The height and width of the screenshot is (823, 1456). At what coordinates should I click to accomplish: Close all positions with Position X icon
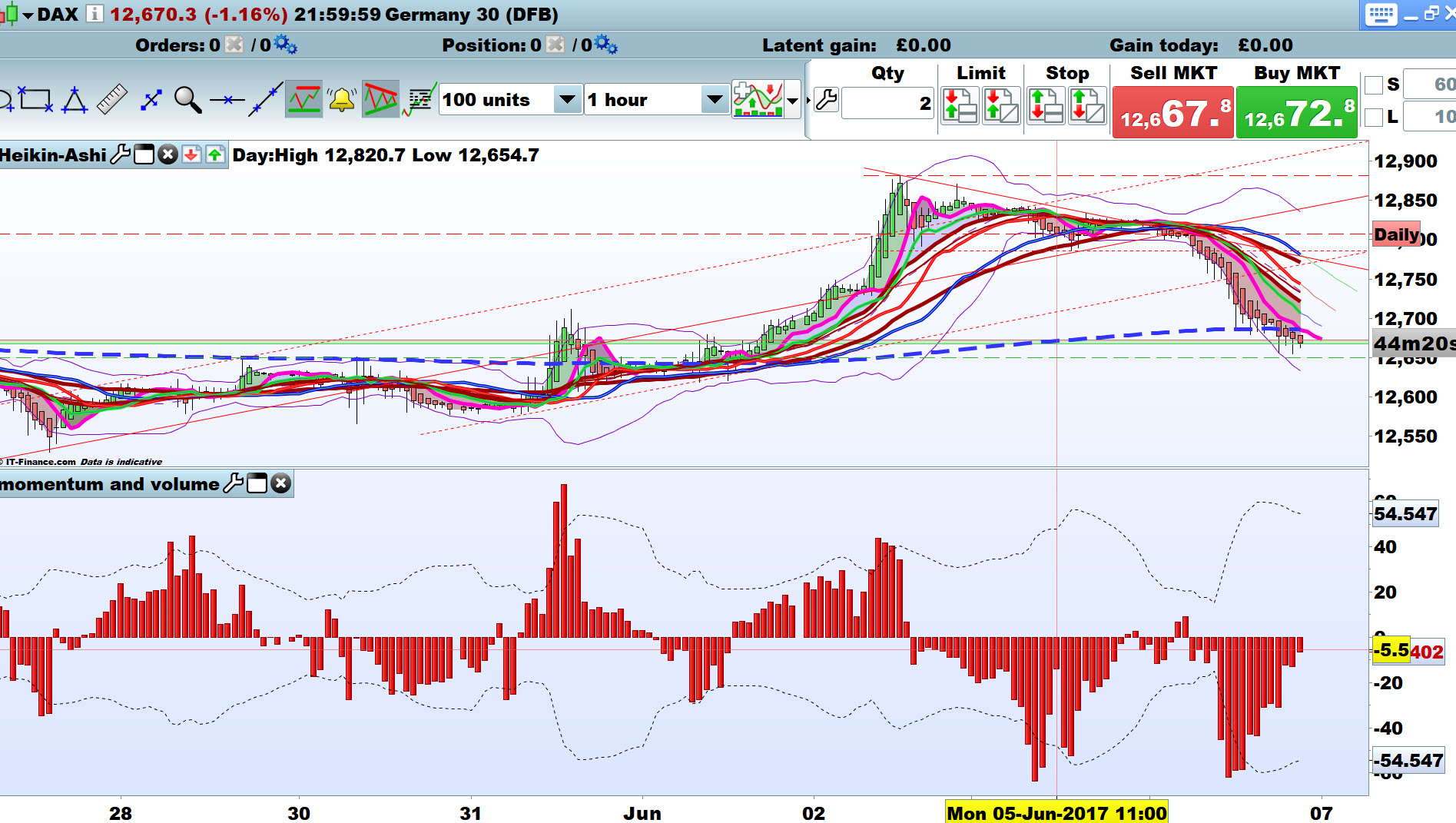pos(555,45)
